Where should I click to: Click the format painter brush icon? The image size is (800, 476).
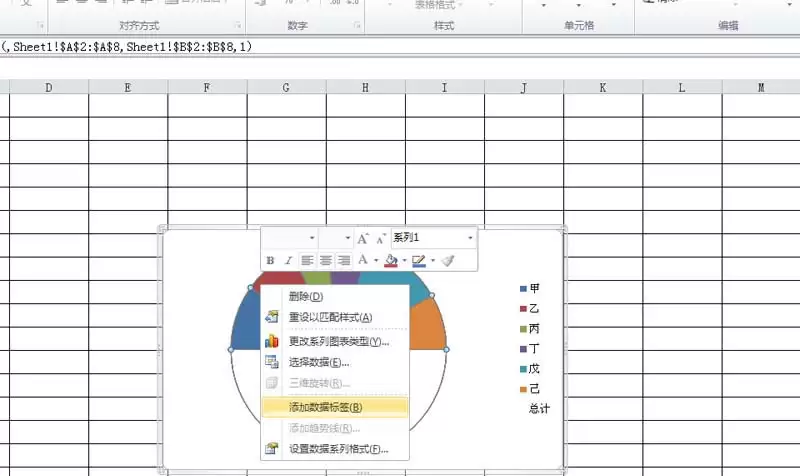tap(448, 260)
